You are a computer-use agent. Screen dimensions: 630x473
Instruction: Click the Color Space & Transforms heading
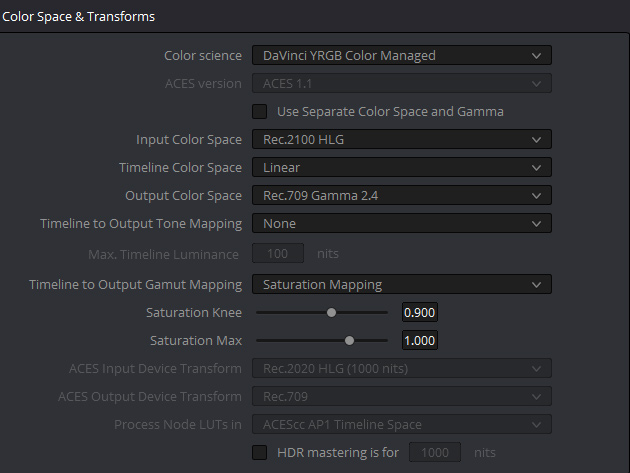(78, 16)
